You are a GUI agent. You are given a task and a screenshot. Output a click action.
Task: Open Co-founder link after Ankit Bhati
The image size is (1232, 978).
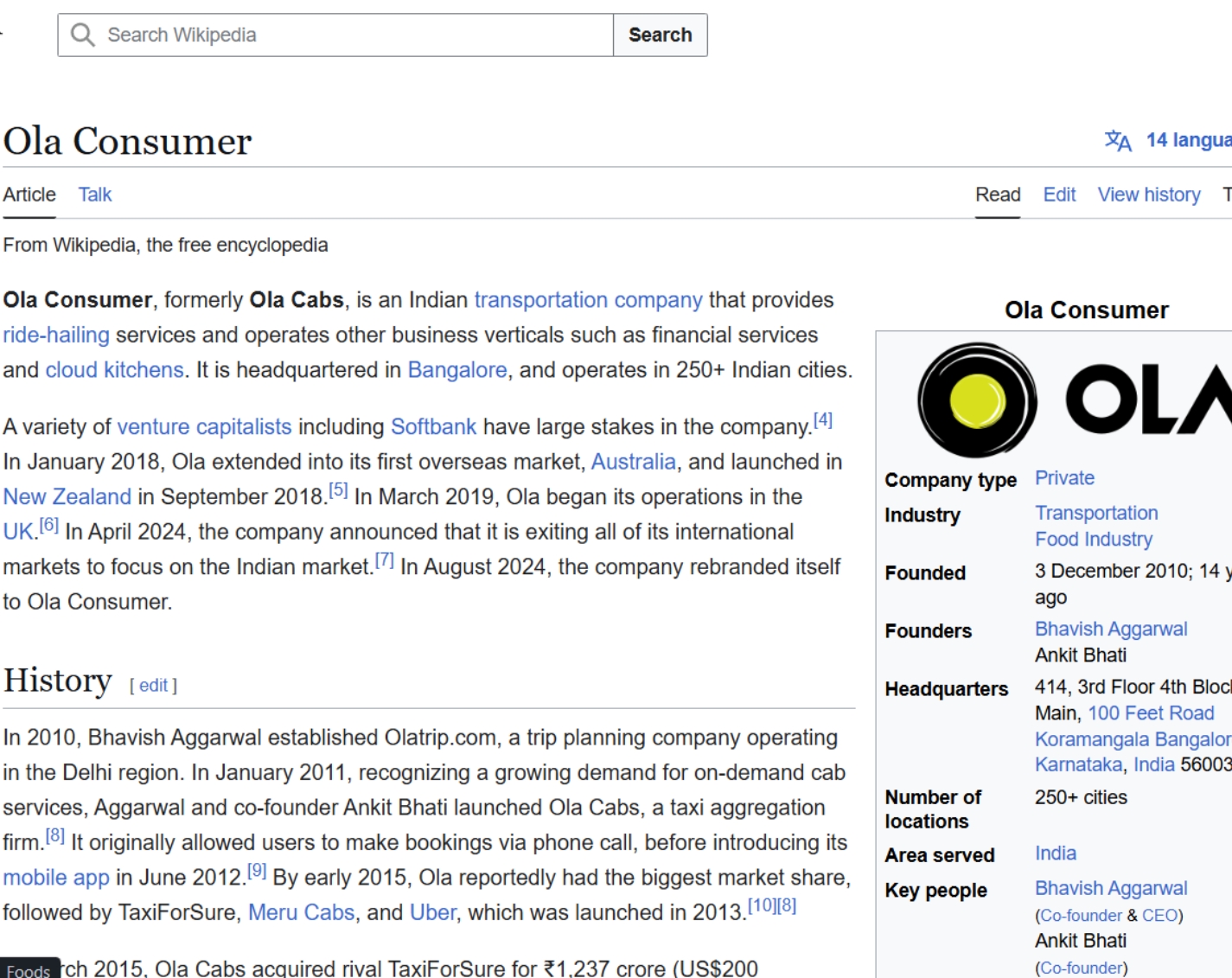click(1082, 968)
